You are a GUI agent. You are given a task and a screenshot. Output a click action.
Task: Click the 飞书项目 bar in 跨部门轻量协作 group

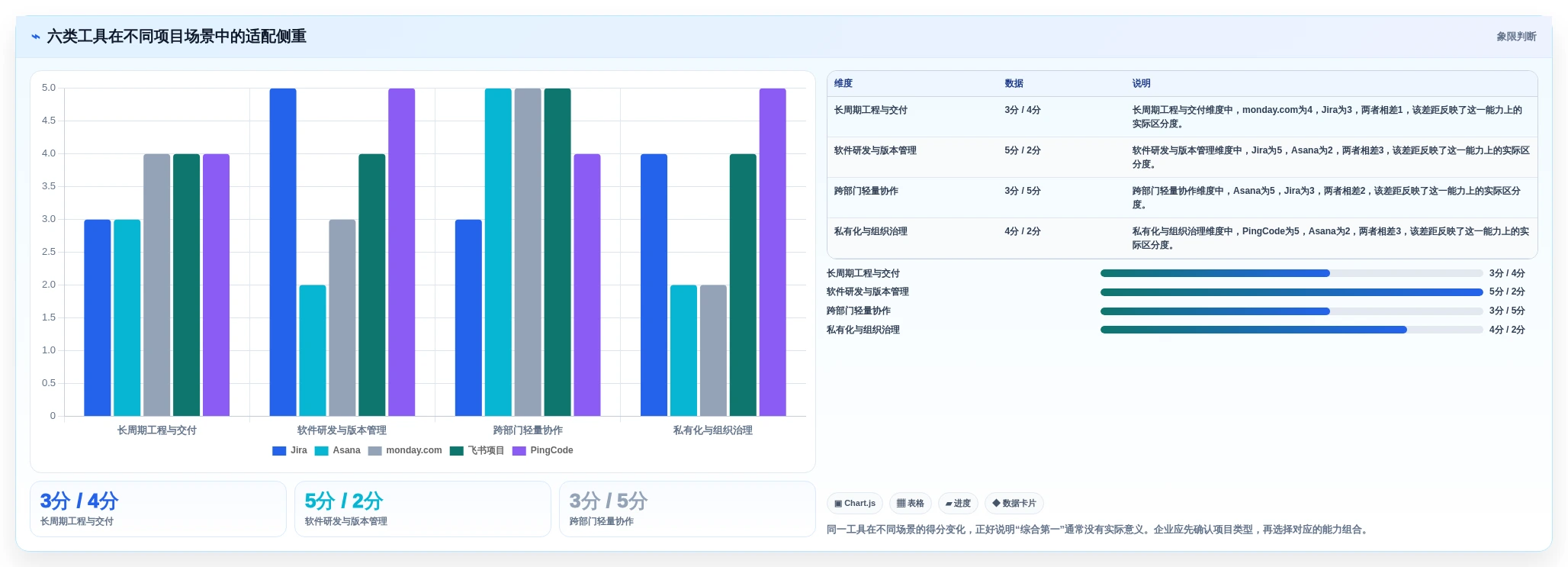tap(557, 253)
